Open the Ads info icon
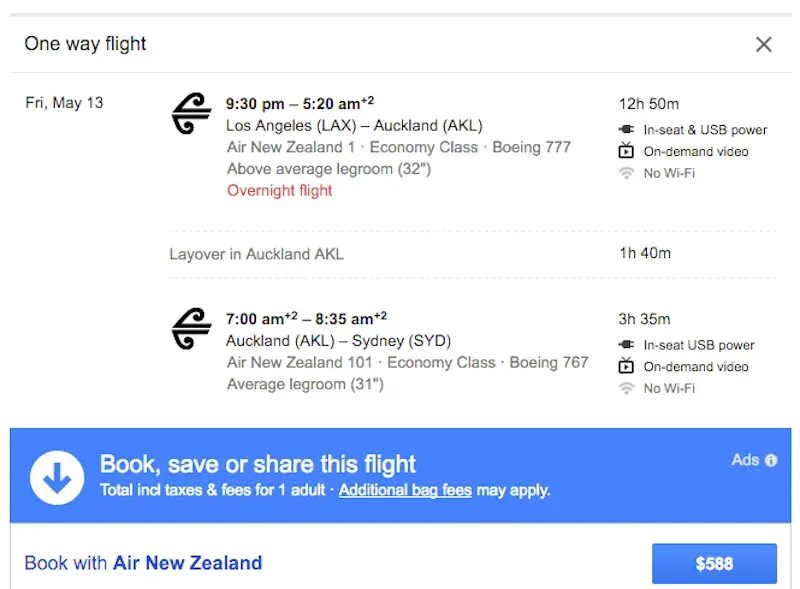Viewport: 800px width, 589px height. tap(771, 460)
